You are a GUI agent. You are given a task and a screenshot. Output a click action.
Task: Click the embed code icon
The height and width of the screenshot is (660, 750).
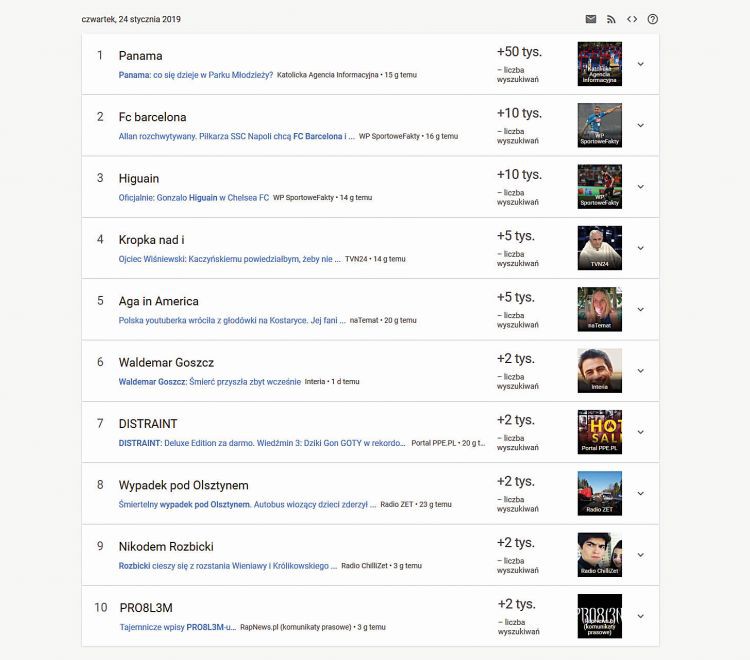point(632,19)
